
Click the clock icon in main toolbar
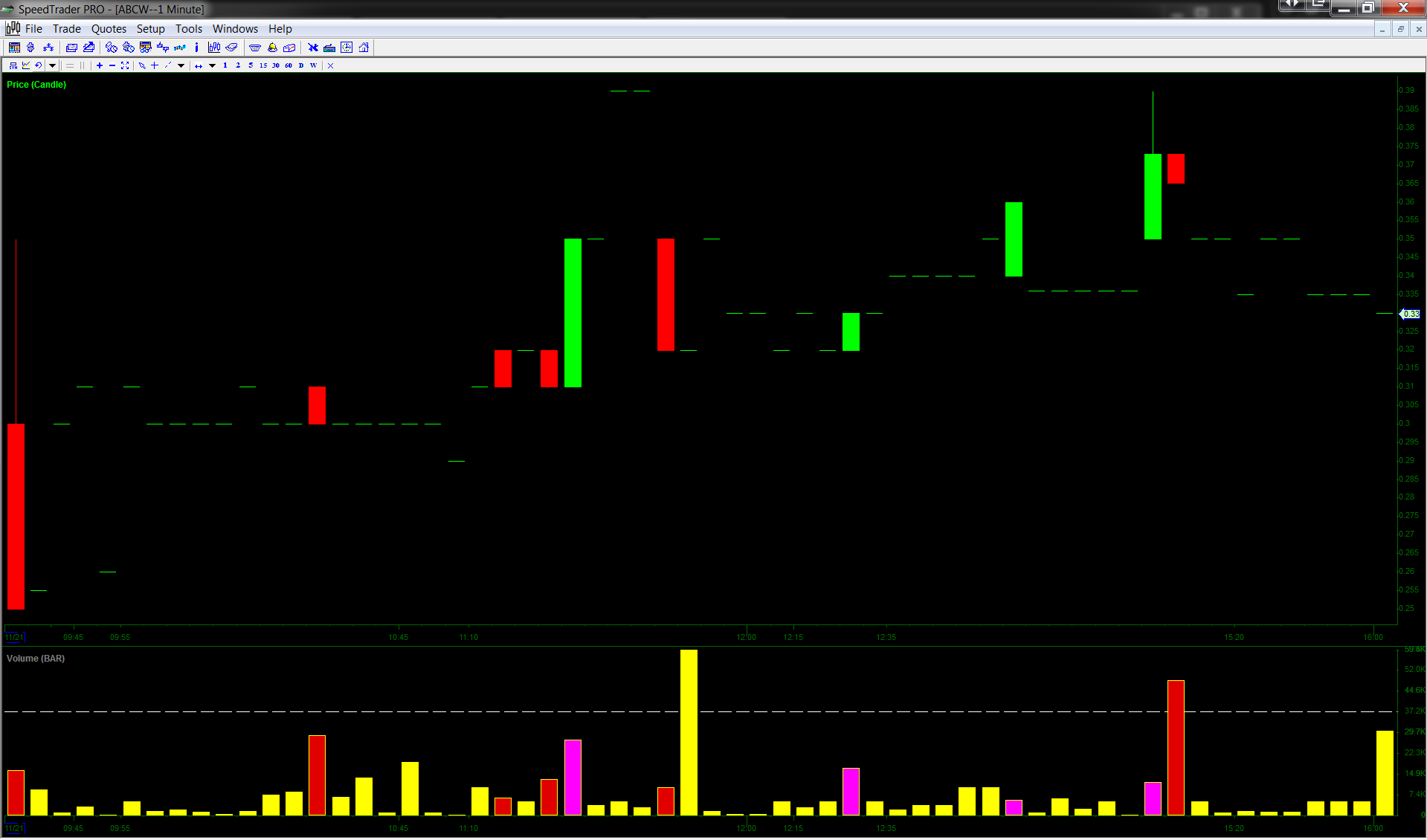point(347,48)
